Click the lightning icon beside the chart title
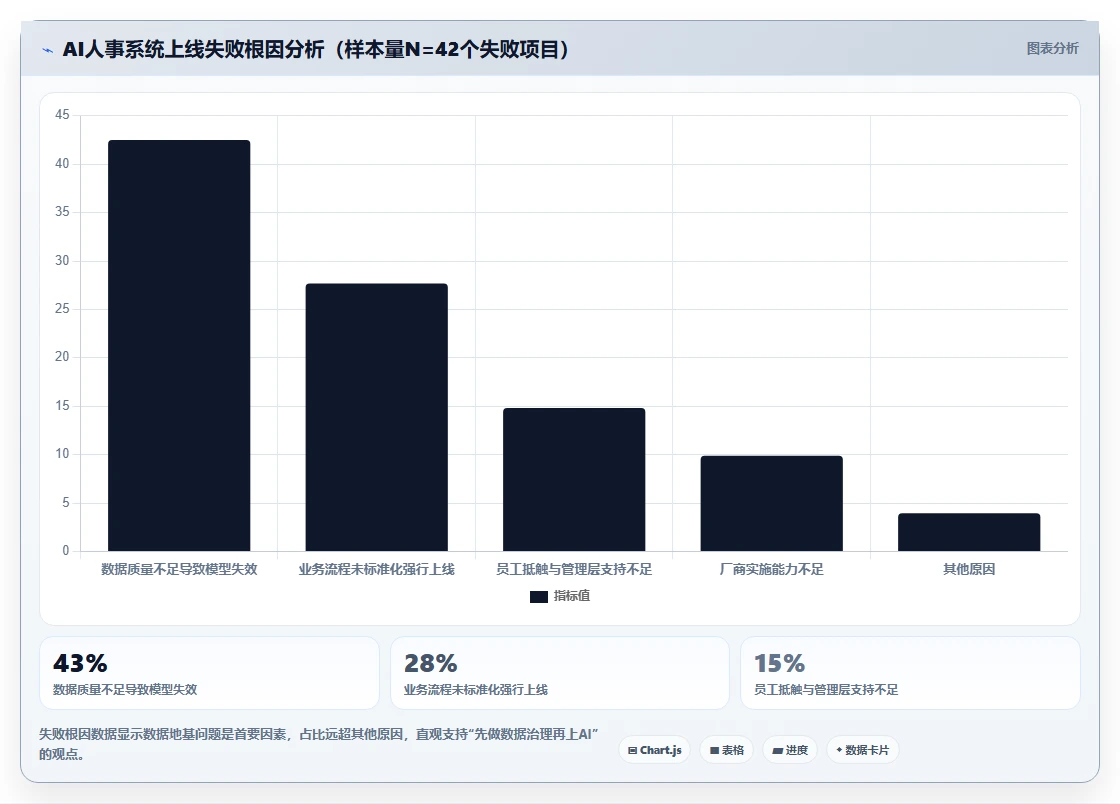Image resolution: width=1120 pixels, height=804 pixels. click(48, 50)
